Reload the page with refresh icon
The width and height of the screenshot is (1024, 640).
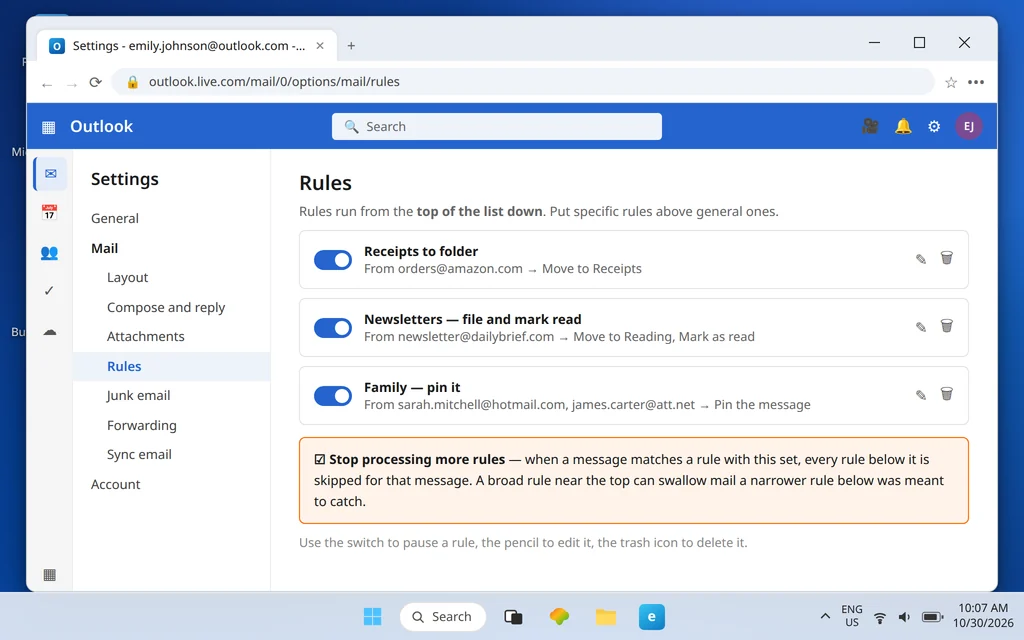point(95,82)
